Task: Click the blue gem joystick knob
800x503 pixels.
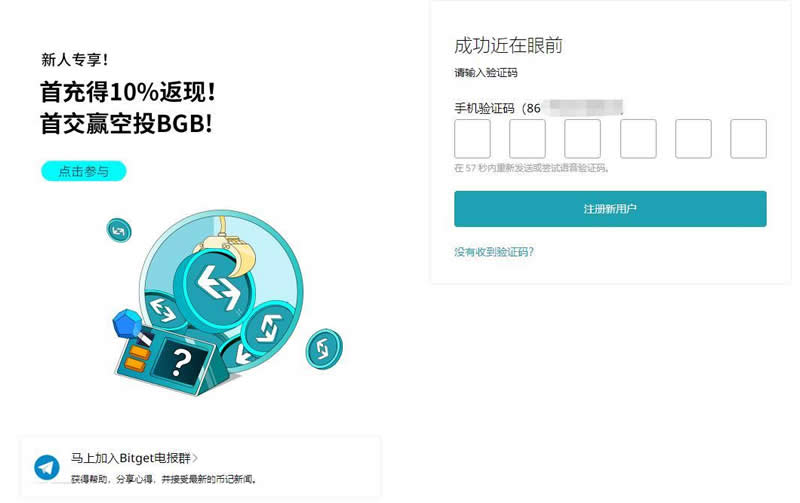Action: coord(127,324)
